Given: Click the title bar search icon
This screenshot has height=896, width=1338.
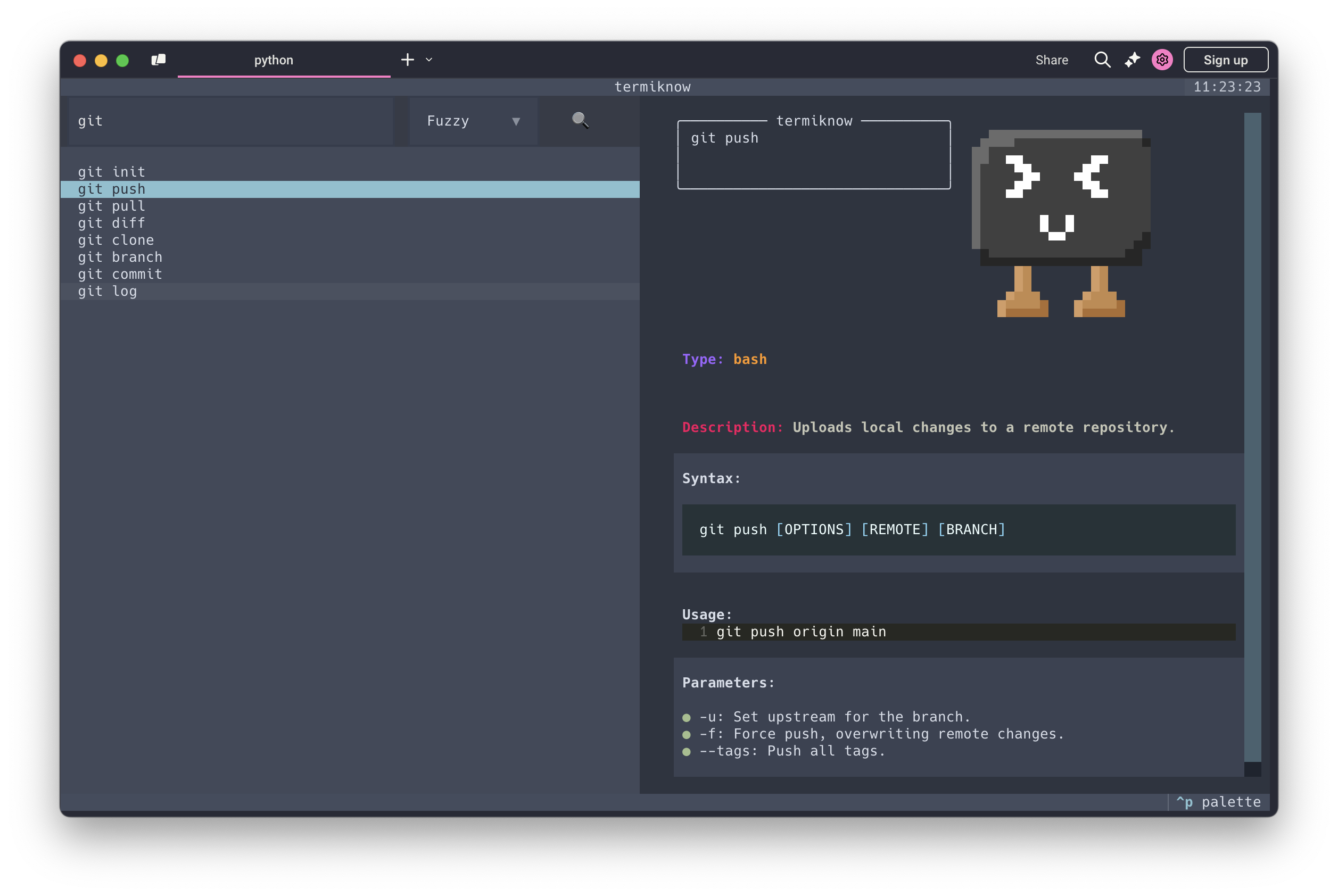Looking at the screenshot, I should pyautogui.click(x=1102, y=60).
